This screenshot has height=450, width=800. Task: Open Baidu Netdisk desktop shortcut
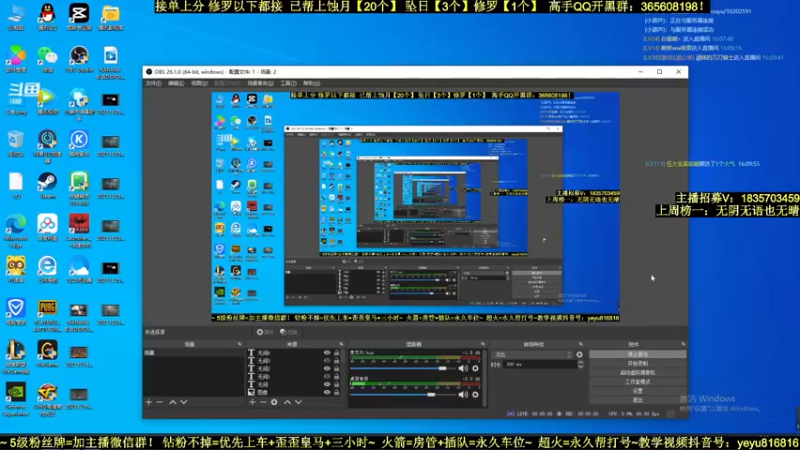(x=47, y=228)
